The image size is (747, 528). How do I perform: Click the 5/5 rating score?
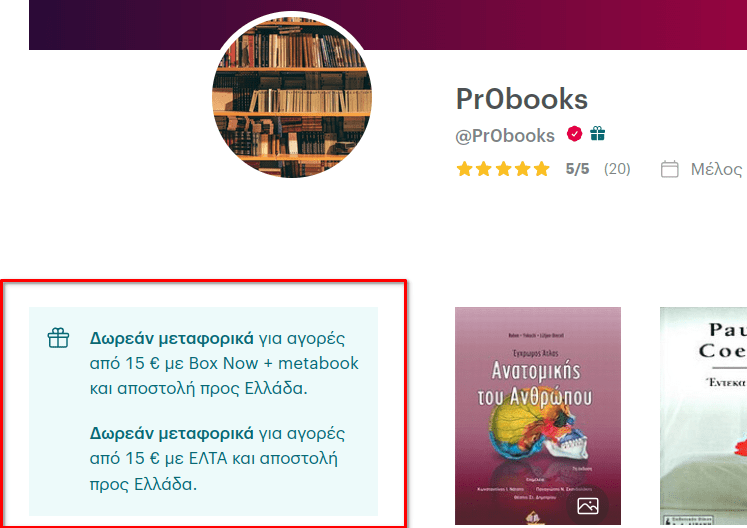click(x=577, y=169)
